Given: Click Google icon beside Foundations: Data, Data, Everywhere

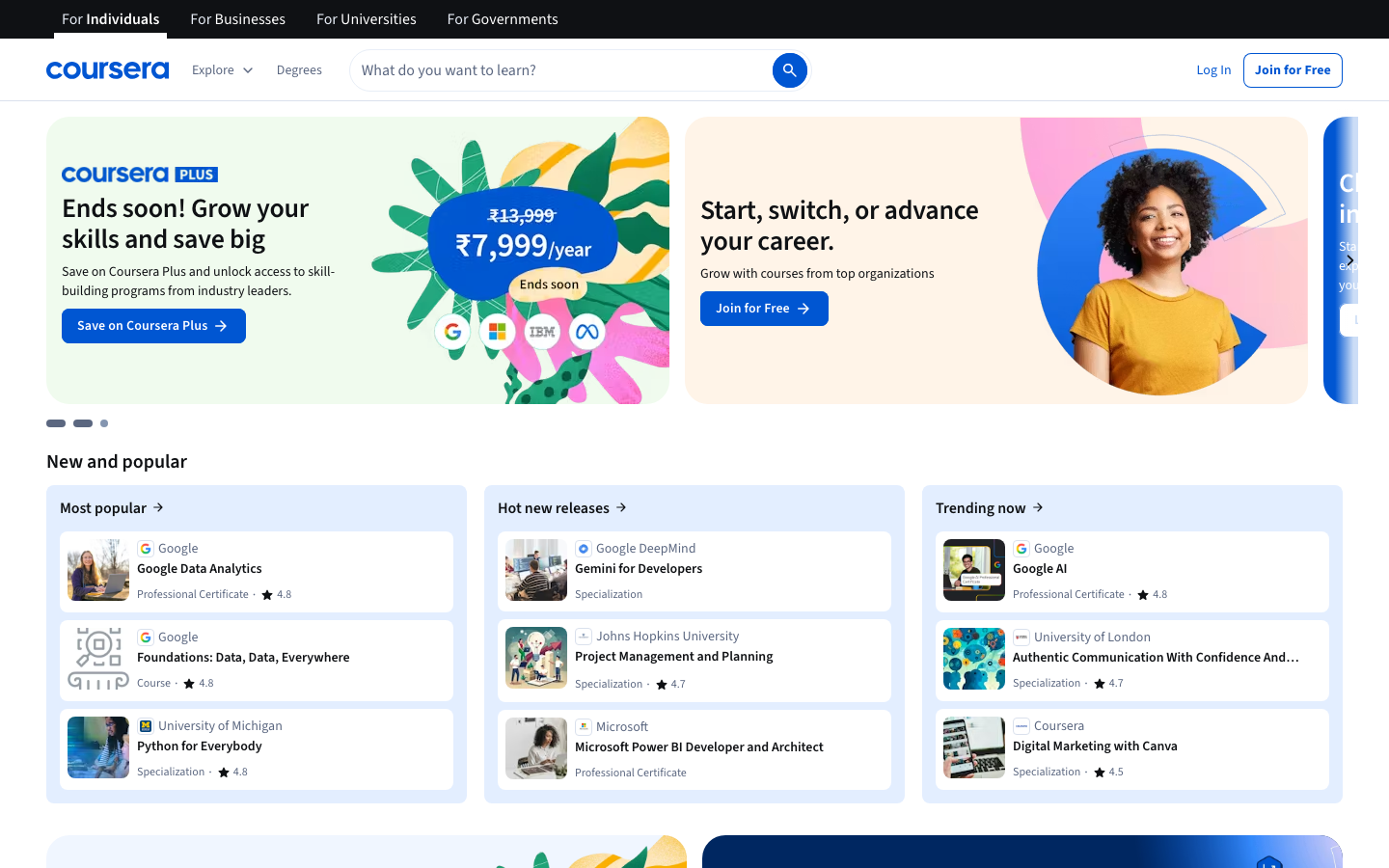Looking at the screenshot, I should point(146,637).
